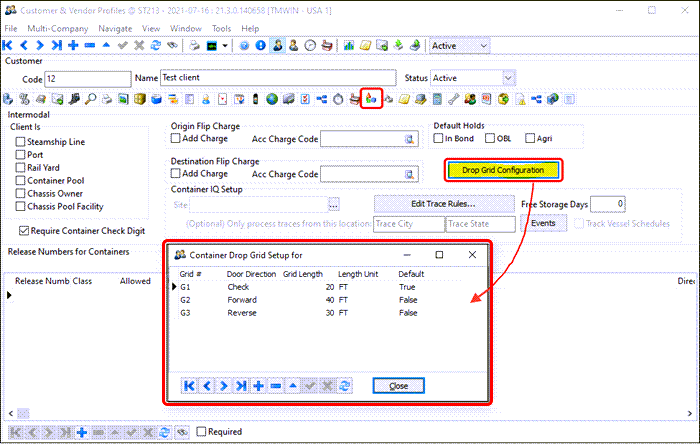This screenshot has width=700, height=444.
Task: Open the Tools menu
Action: coord(221,29)
